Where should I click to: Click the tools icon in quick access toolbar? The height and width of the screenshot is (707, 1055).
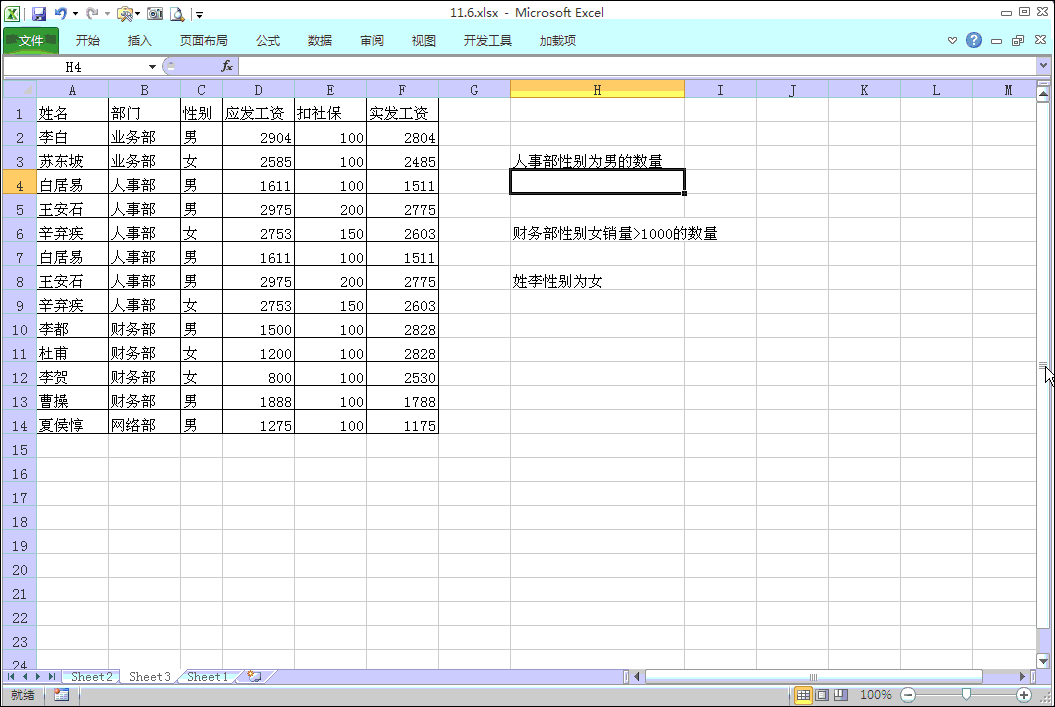[x=124, y=13]
